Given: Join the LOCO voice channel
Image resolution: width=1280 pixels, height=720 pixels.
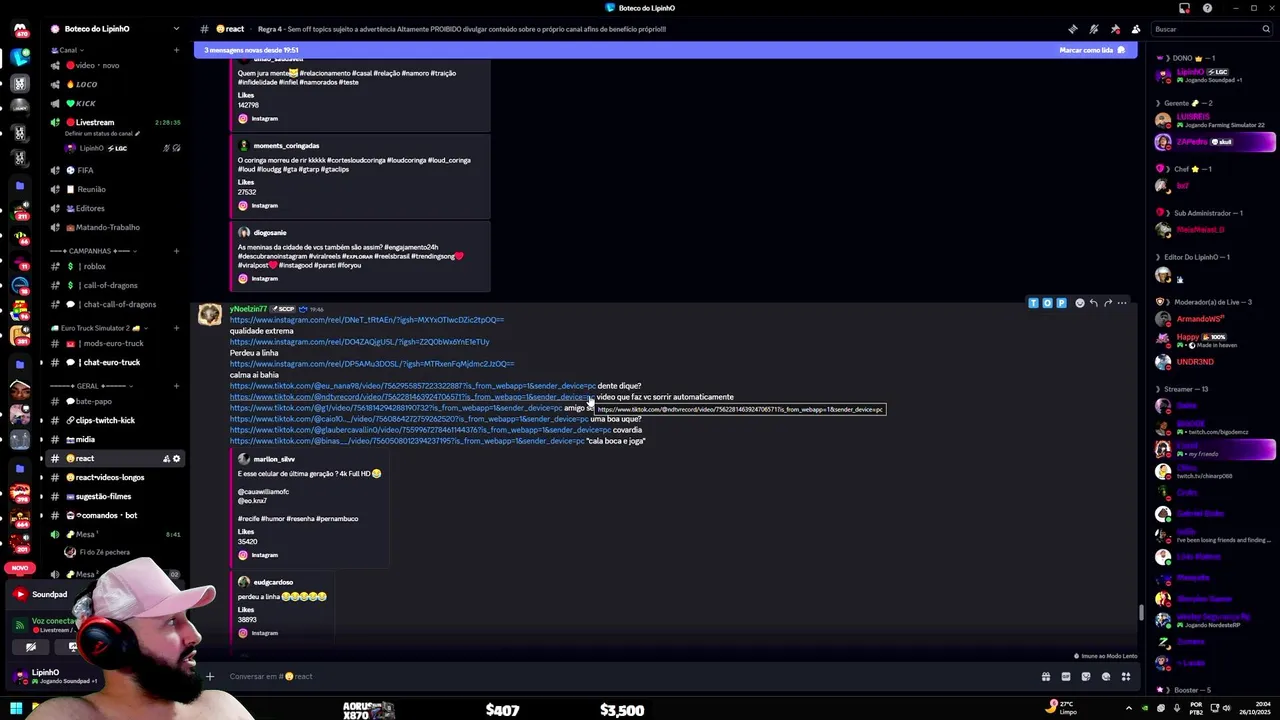Looking at the screenshot, I should click(115, 84).
